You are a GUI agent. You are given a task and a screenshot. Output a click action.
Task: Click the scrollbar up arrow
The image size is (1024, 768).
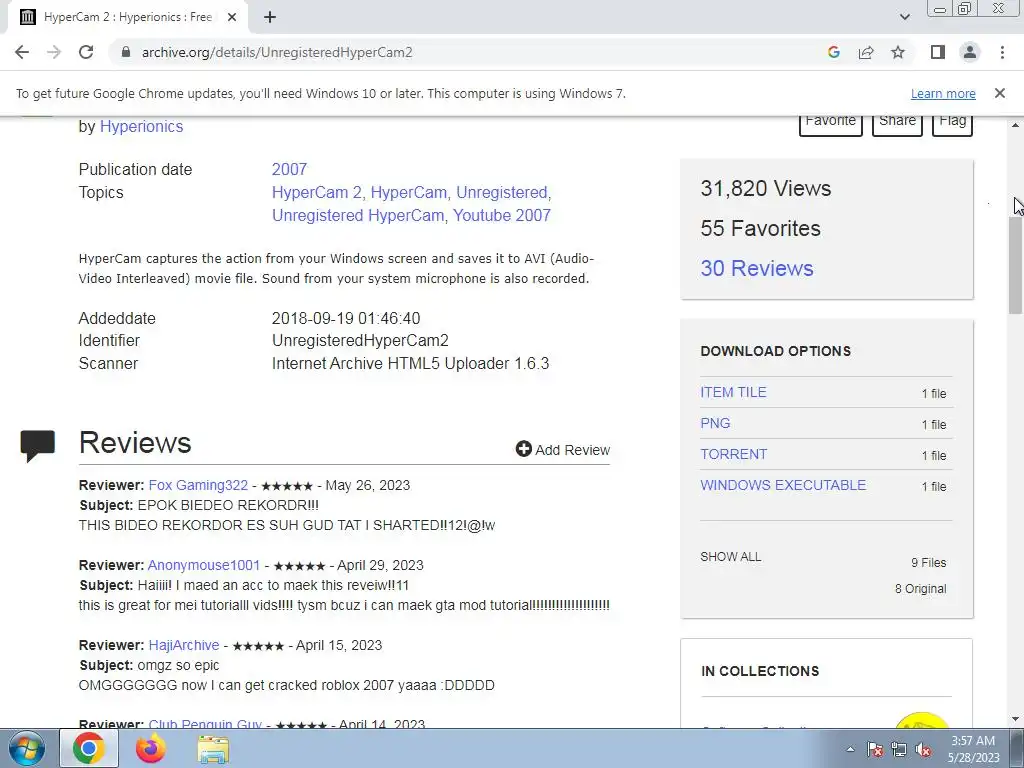1016,125
